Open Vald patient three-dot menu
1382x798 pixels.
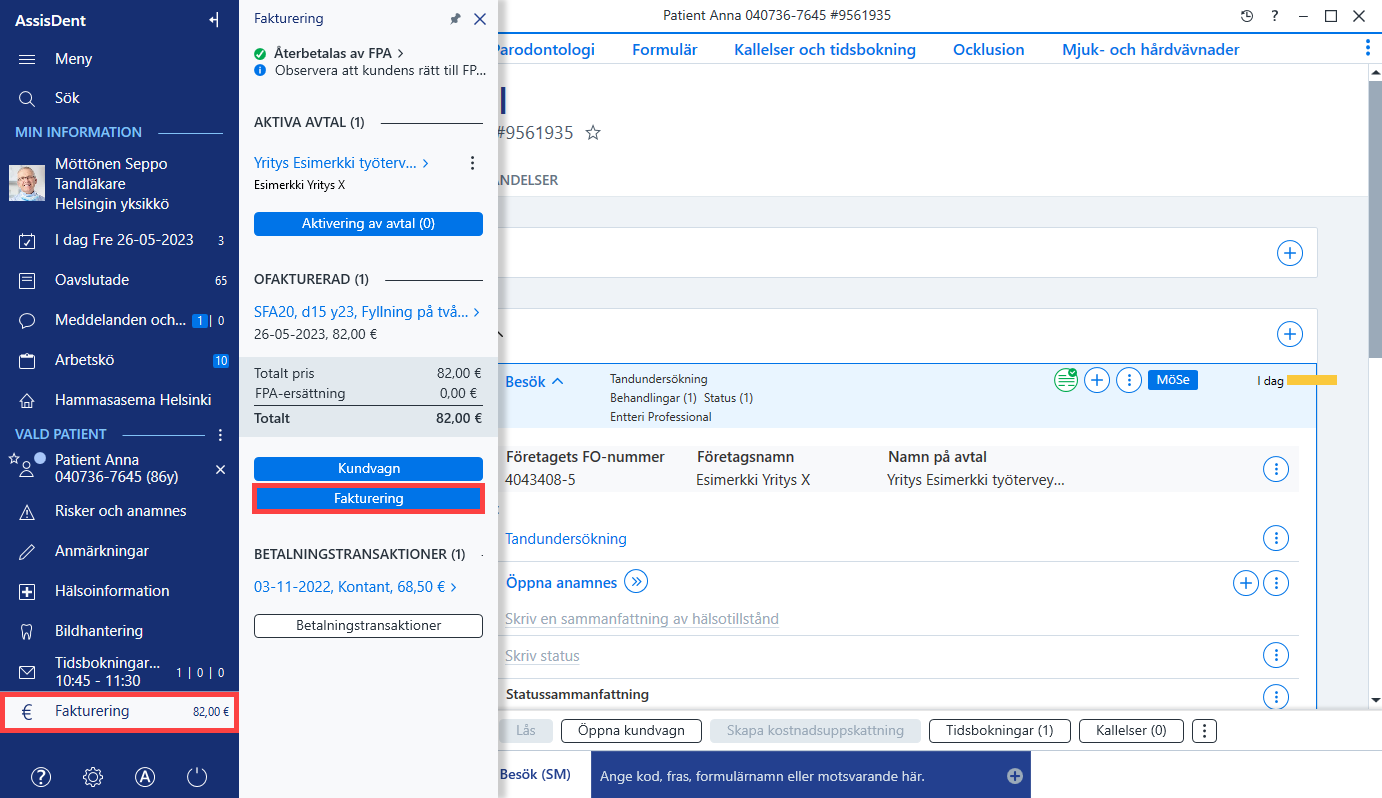[221, 435]
